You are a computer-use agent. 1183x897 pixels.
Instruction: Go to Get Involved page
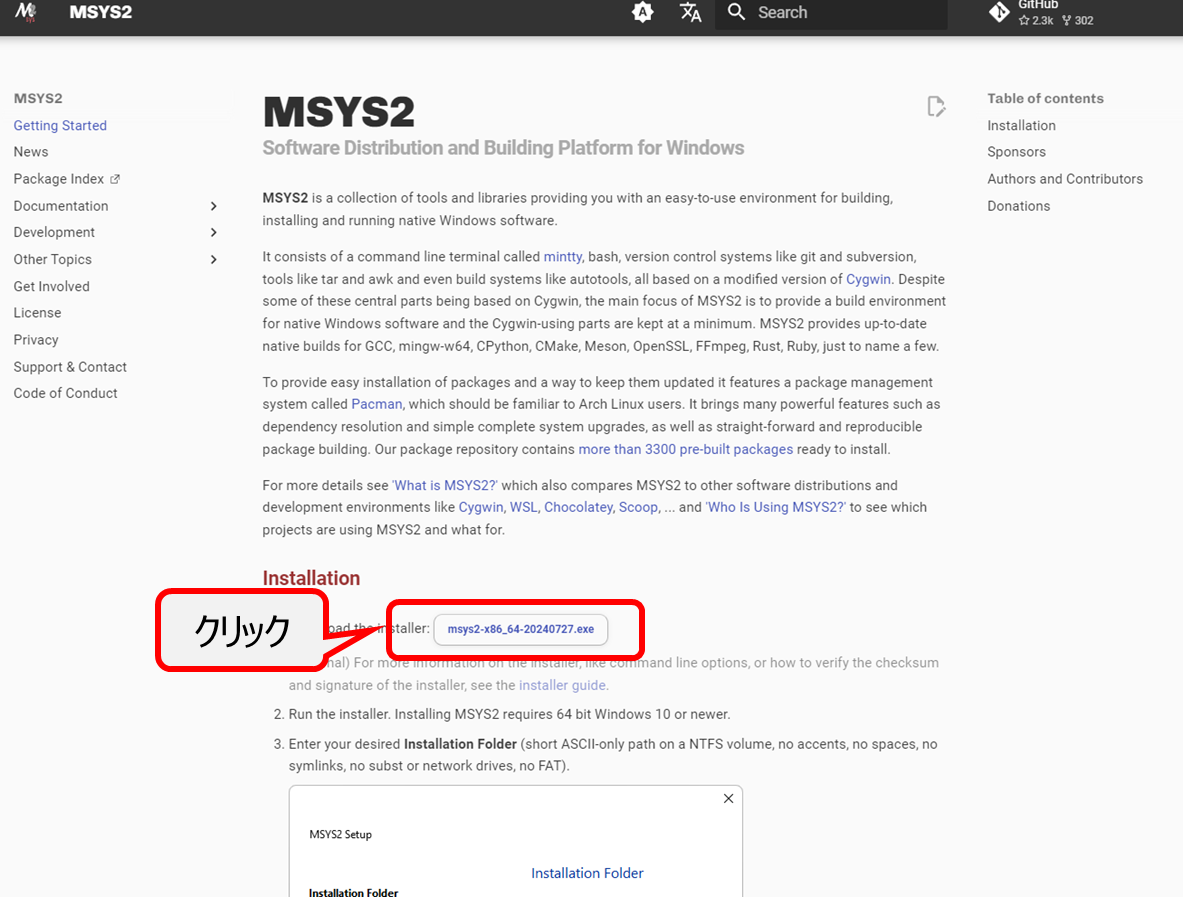point(51,287)
